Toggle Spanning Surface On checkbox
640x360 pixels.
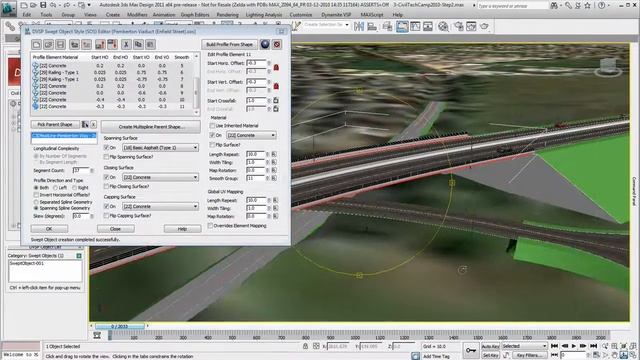click(x=106, y=147)
